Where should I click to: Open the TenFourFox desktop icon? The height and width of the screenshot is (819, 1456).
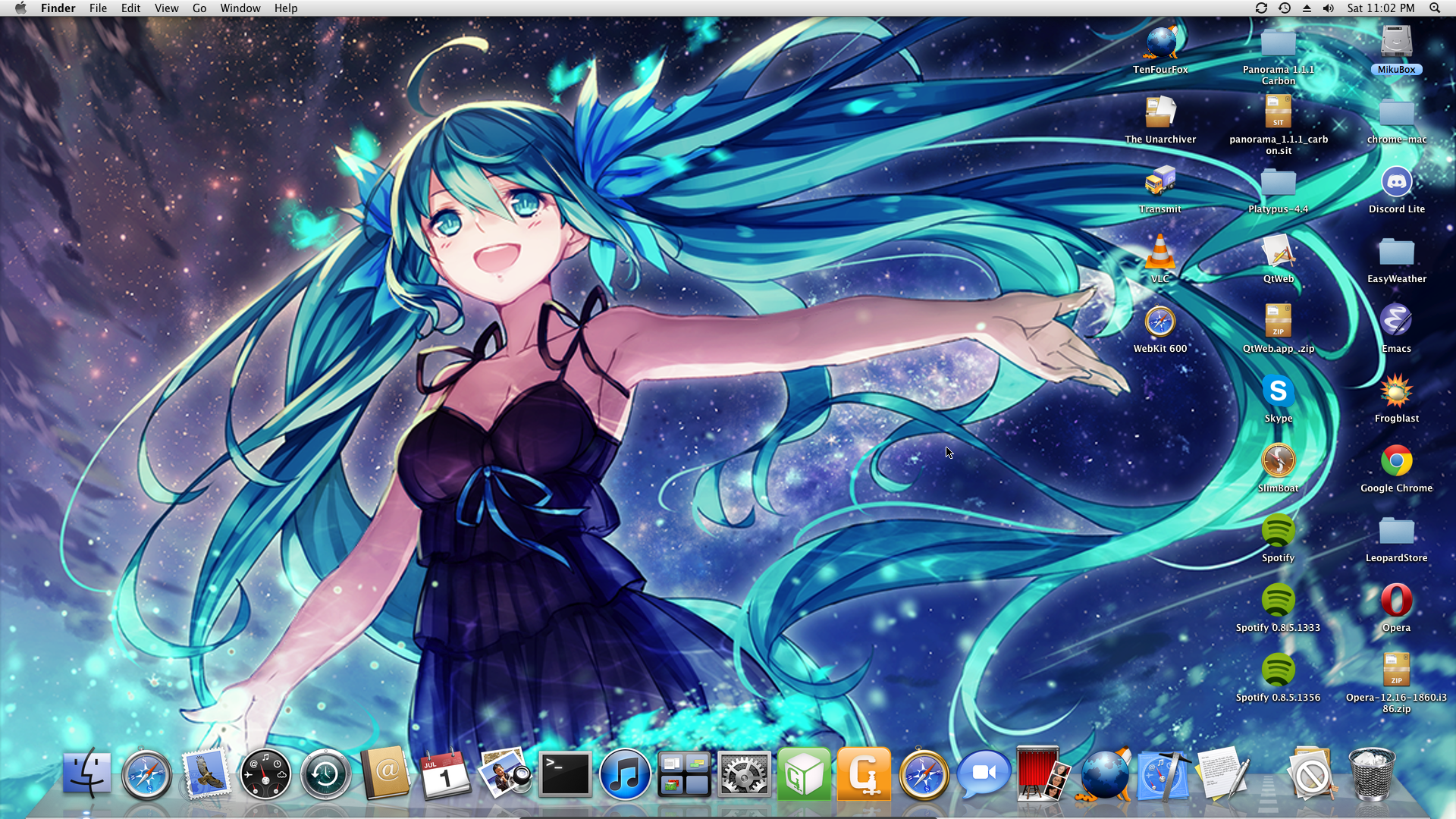pos(1160,43)
